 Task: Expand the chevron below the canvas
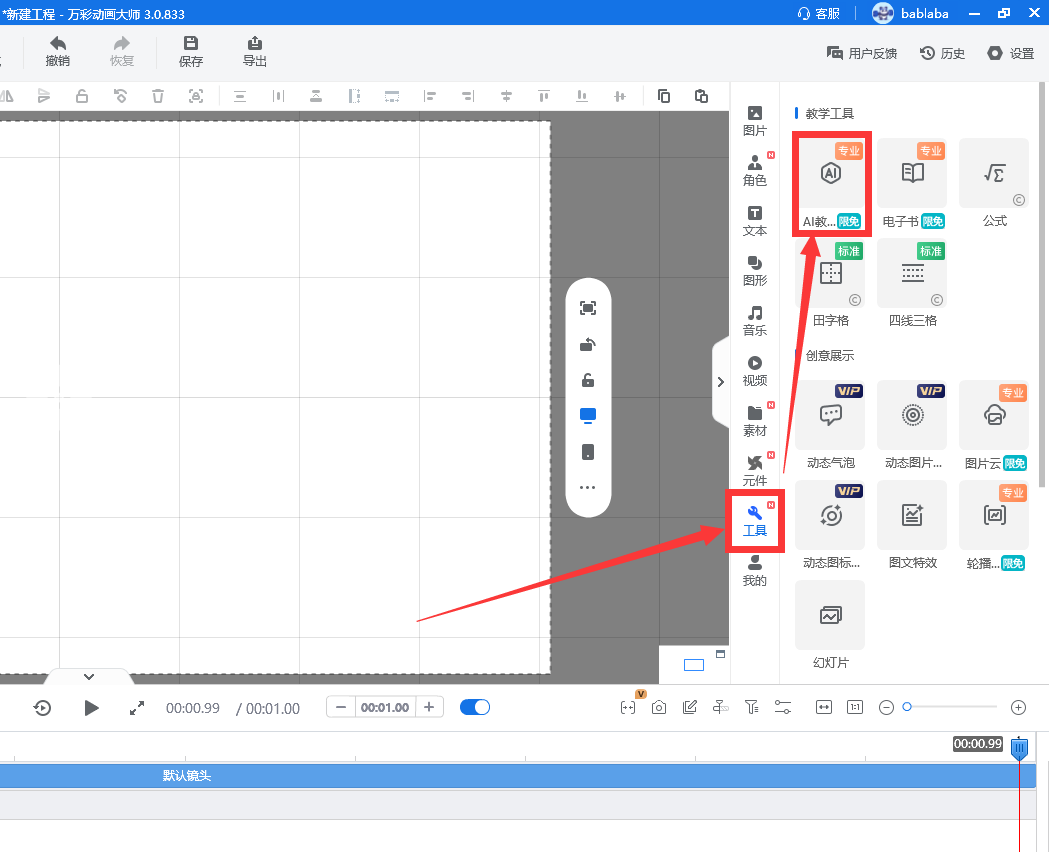click(x=88, y=677)
